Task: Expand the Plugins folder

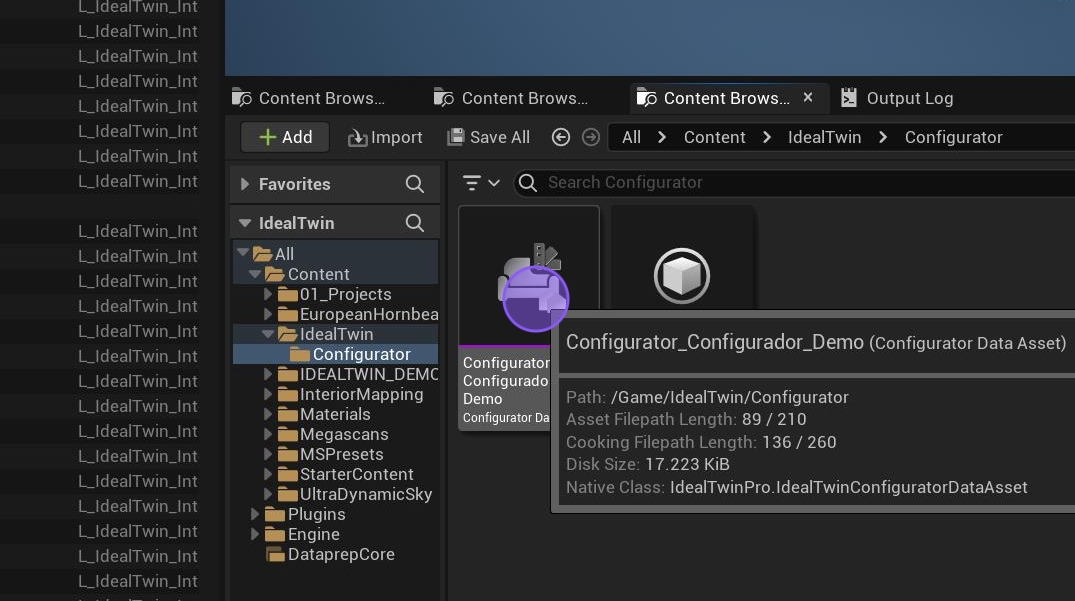Action: [255, 514]
